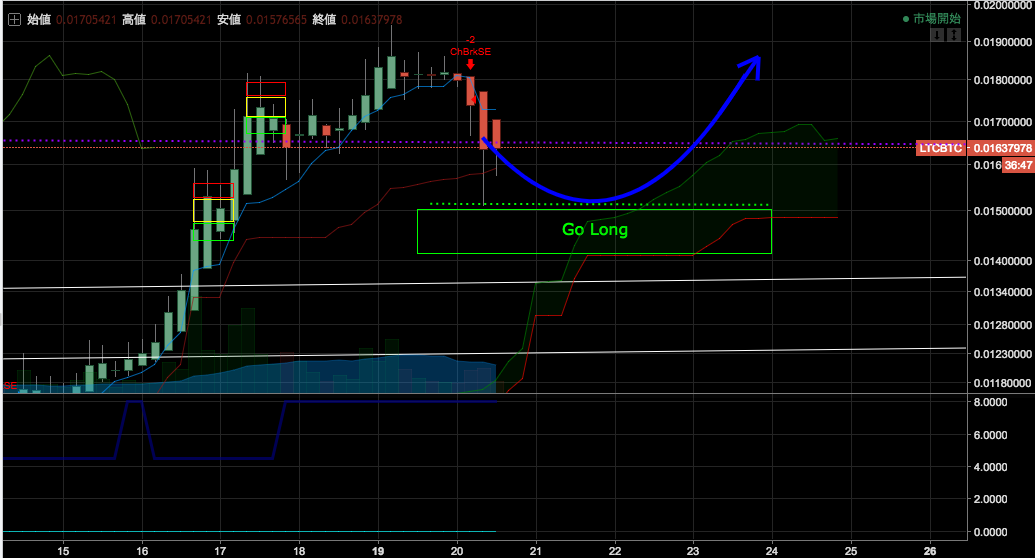Click the 0.01700000 price scale label

click(x=1003, y=122)
